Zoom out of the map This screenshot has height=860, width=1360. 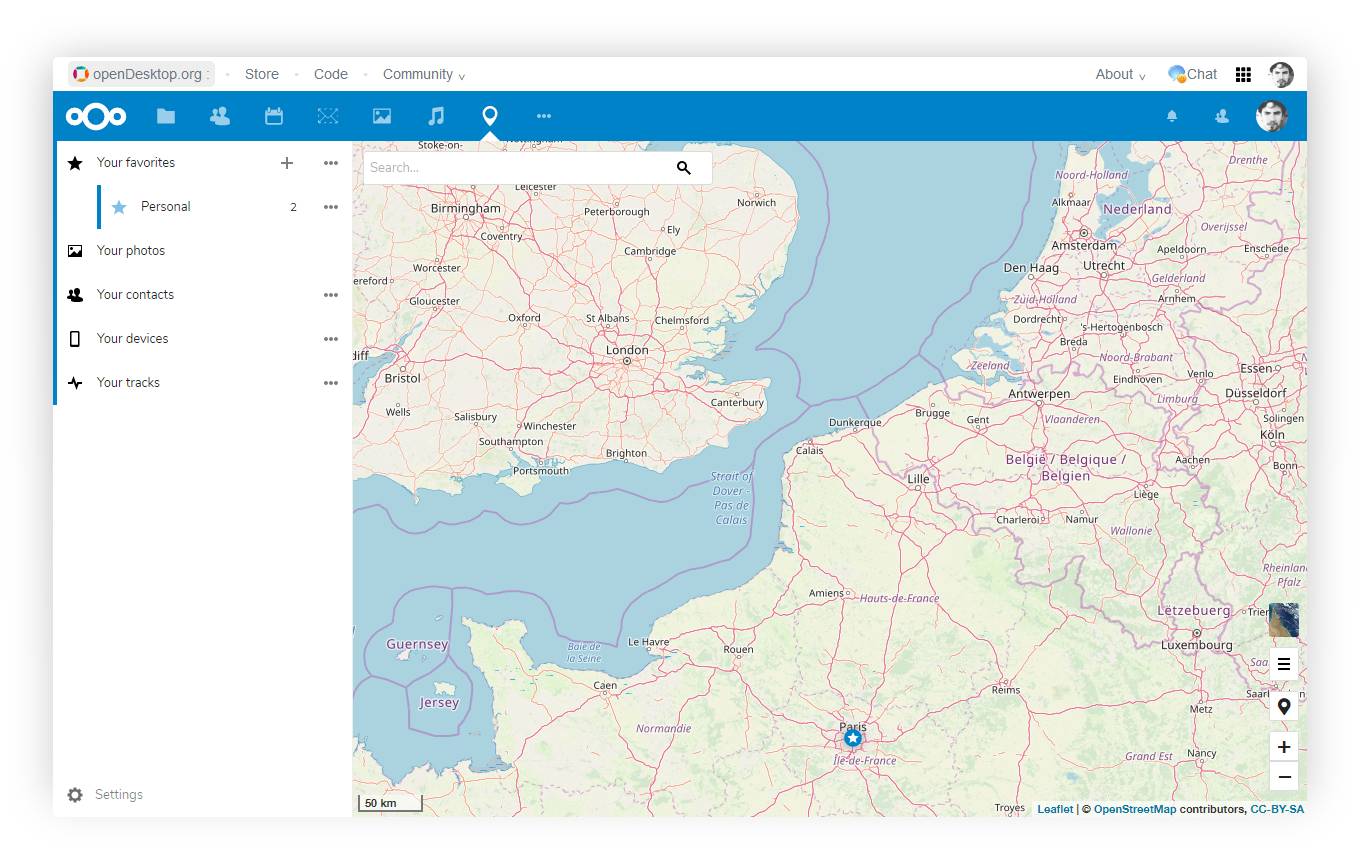click(x=1284, y=777)
